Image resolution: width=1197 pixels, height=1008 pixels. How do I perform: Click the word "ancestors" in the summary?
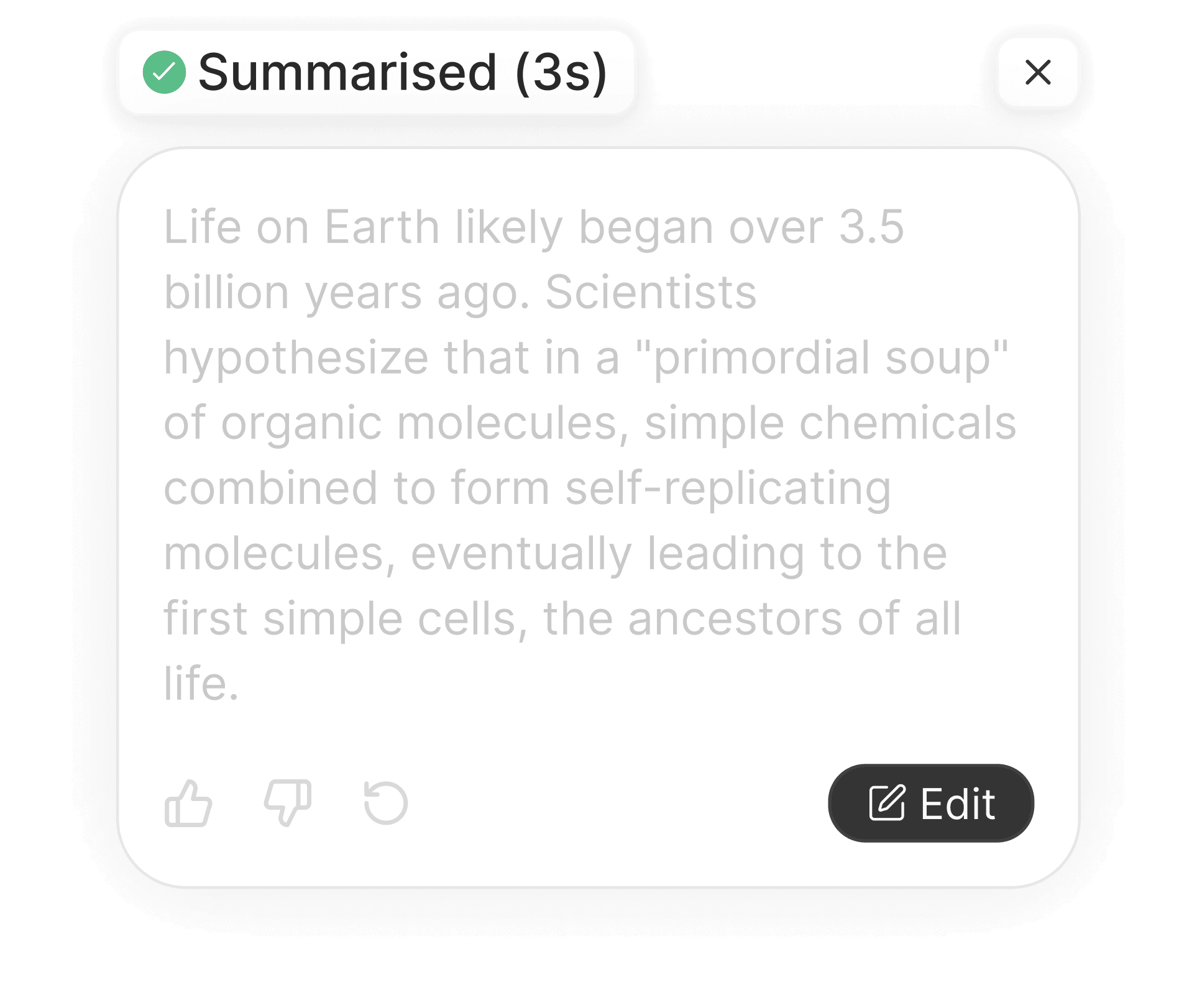click(735, 619)
